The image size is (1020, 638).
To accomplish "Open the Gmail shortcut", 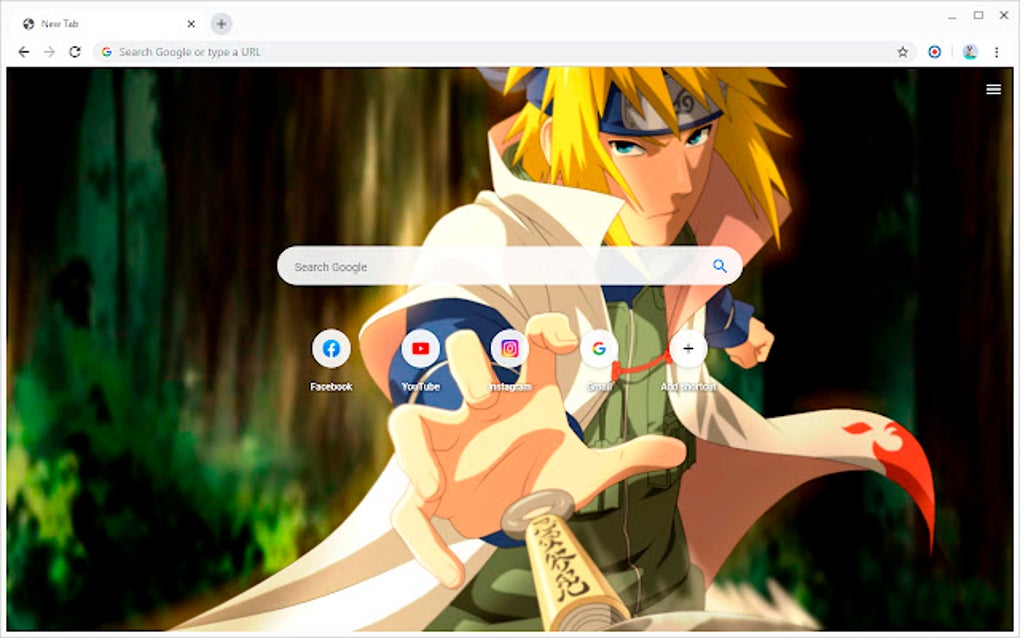I will [x=599, y=349].
